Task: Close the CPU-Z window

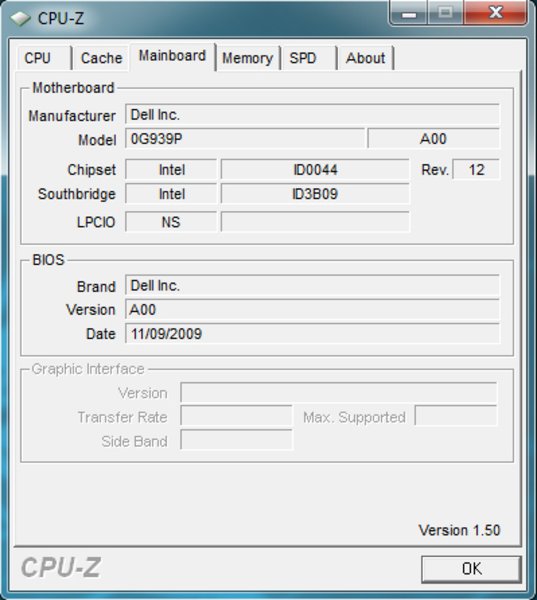Action: click(x=496, y=13)
